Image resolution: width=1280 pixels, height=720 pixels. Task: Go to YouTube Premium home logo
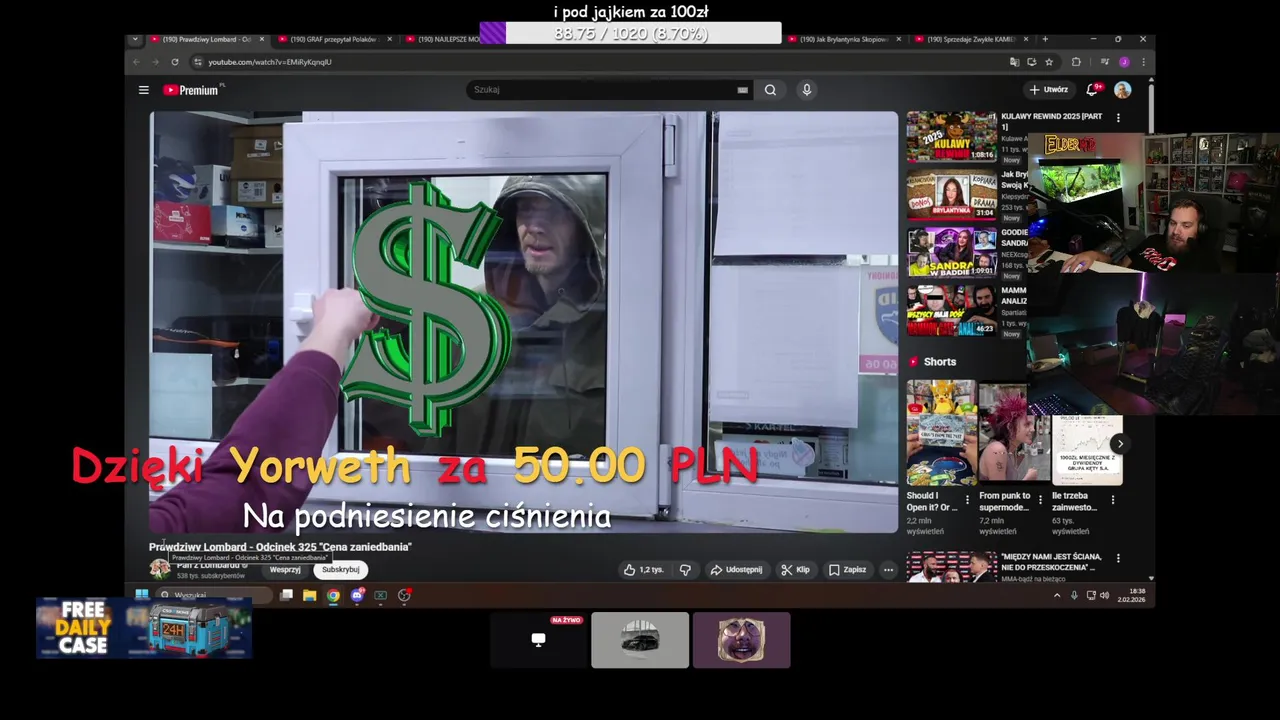point(193,90)
